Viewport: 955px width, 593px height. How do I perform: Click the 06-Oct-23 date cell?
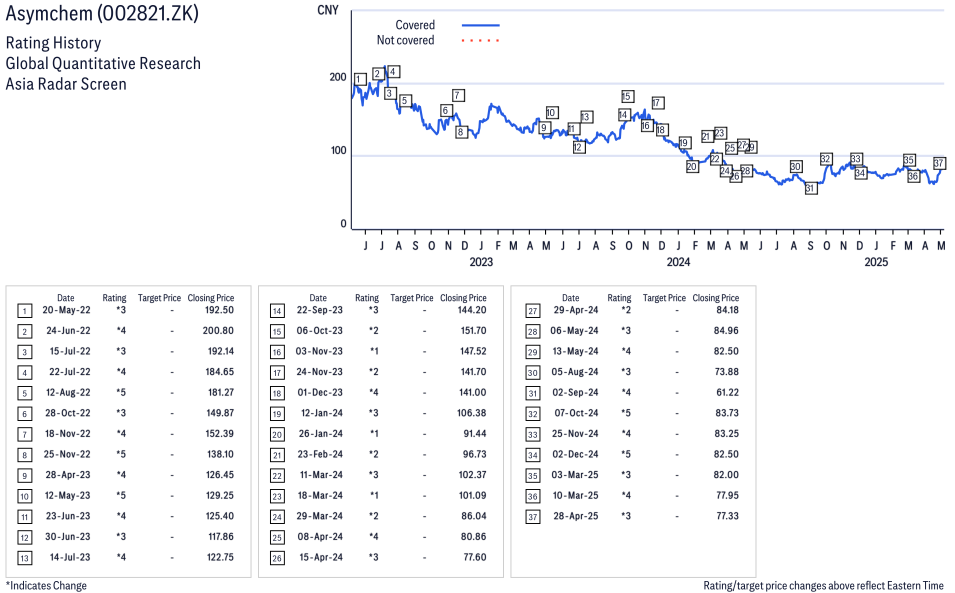(320, 331)
